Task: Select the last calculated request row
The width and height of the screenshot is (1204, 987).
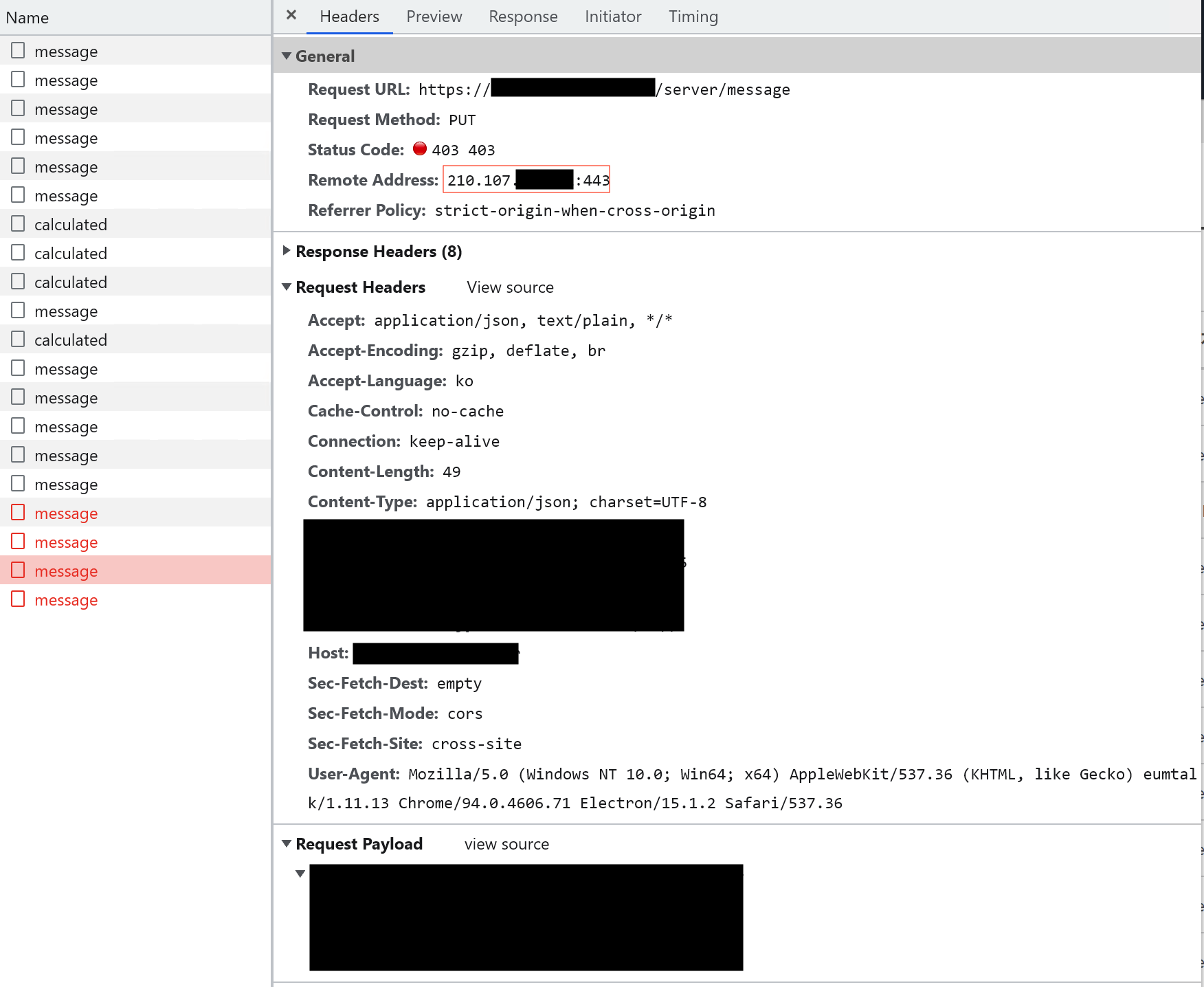Action: point(135,340)
